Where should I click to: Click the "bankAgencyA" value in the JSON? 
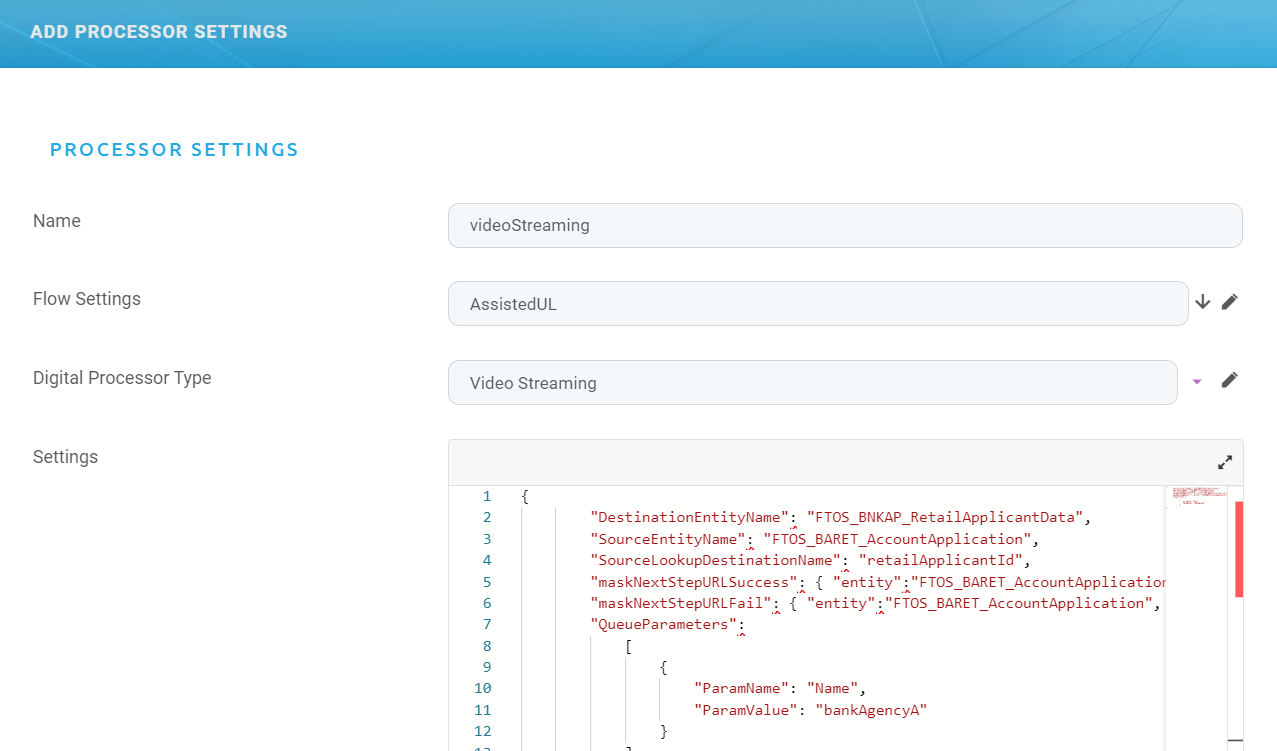coord(871,710)
